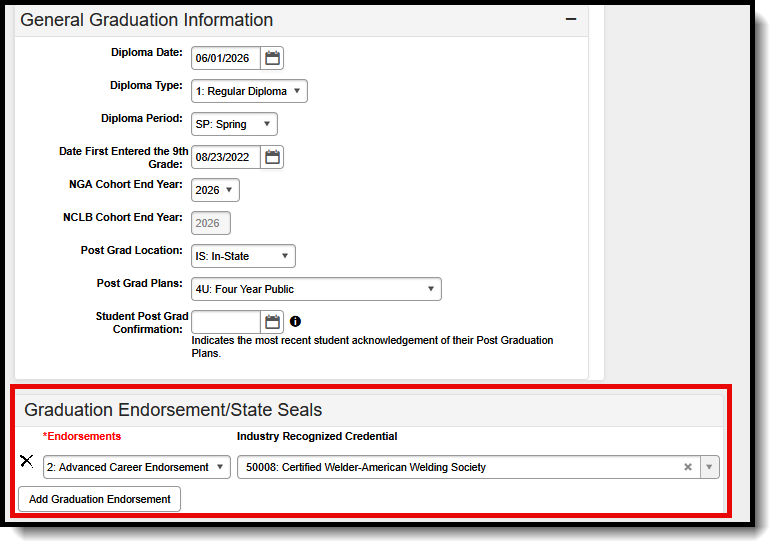This screenshot has width=780, height=552.
Task: Click the General Graduation Information heading
Action: [x=147, y=20]
